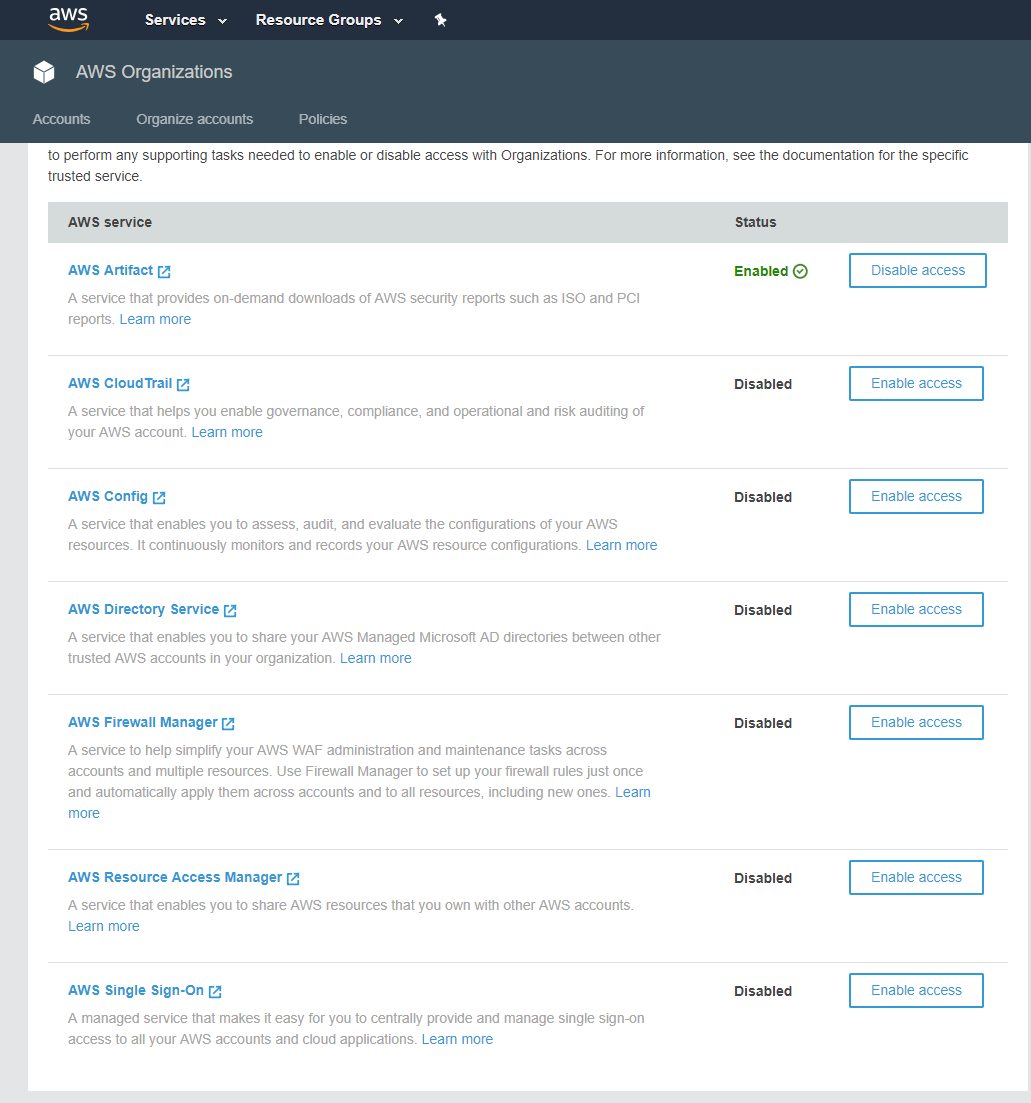This screenshot has height=1103, width=1031.
Task: Open external link icon beside AWS Firewall Manager
Action: [228, 723]
